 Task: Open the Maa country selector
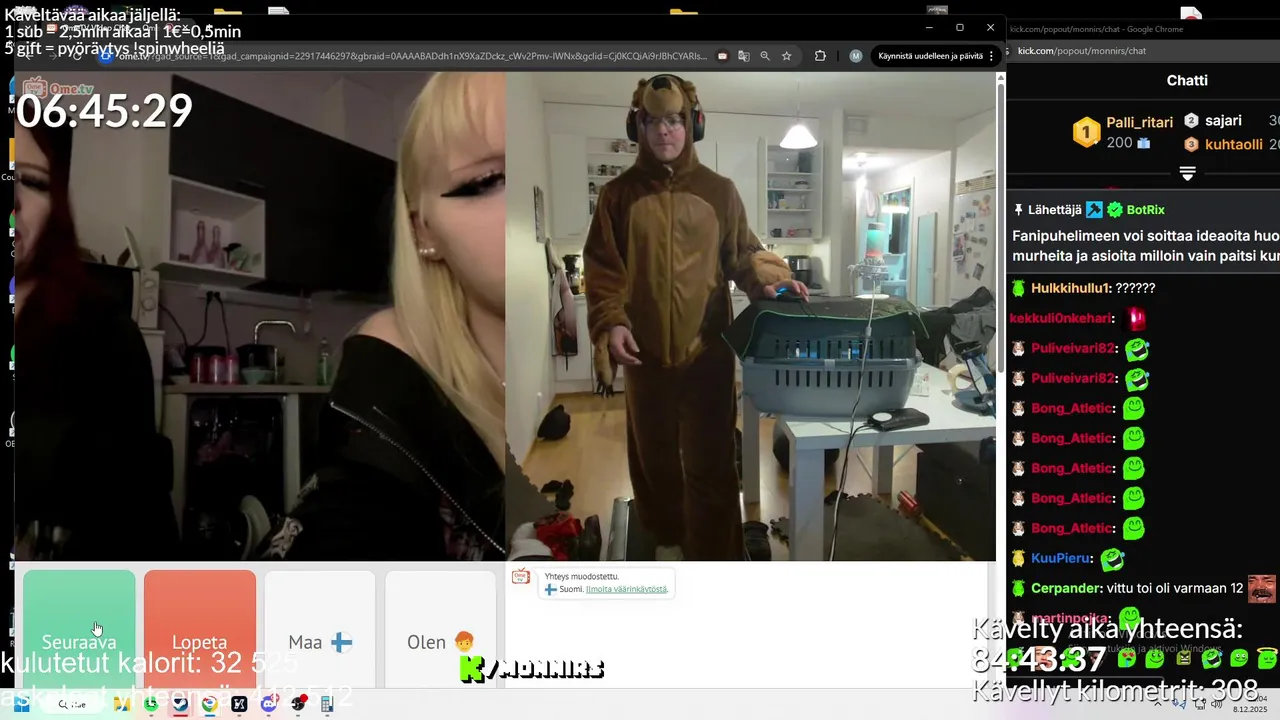[x=320, y=628]
